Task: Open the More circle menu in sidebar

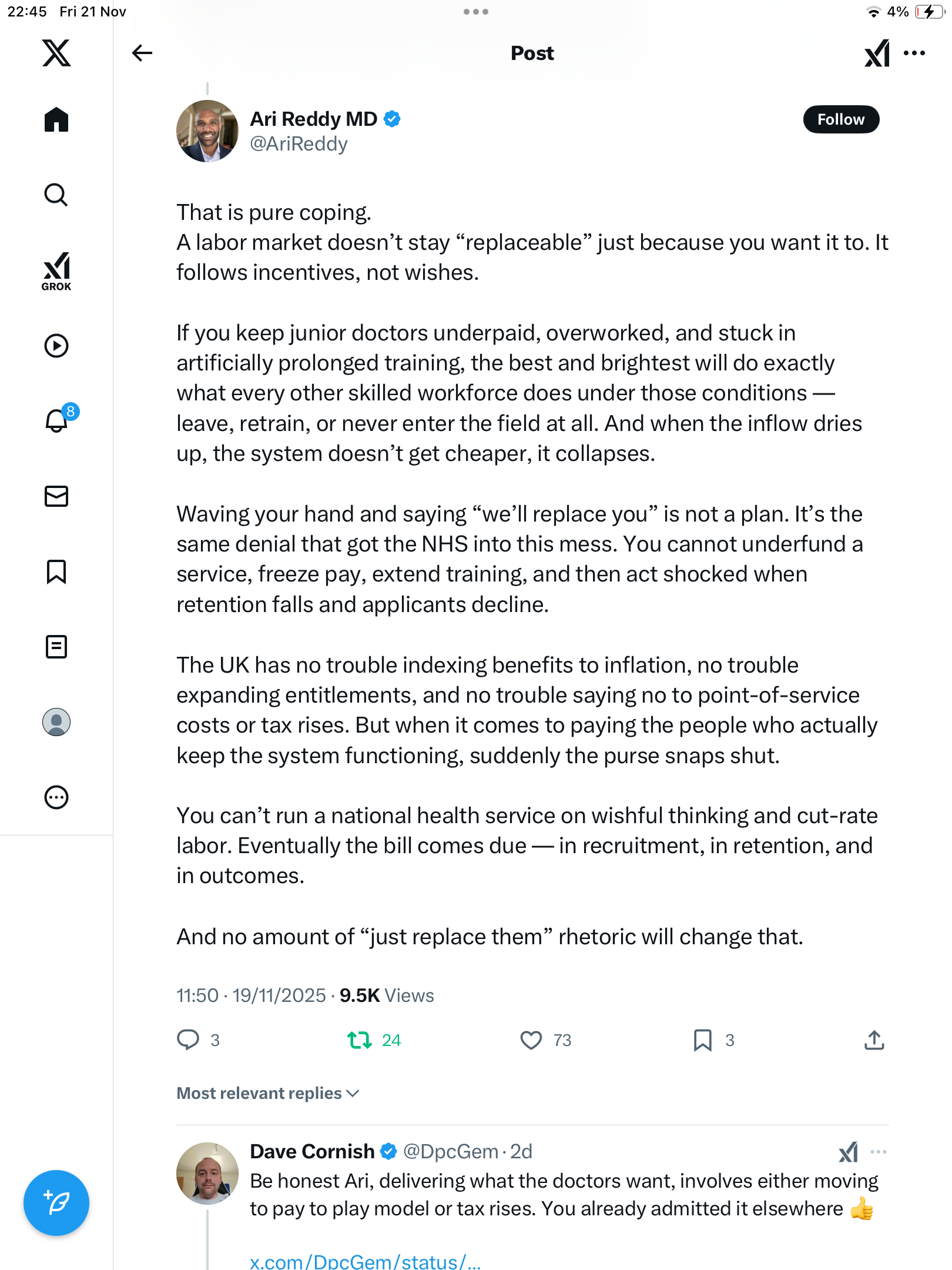Action: point(56,797)
